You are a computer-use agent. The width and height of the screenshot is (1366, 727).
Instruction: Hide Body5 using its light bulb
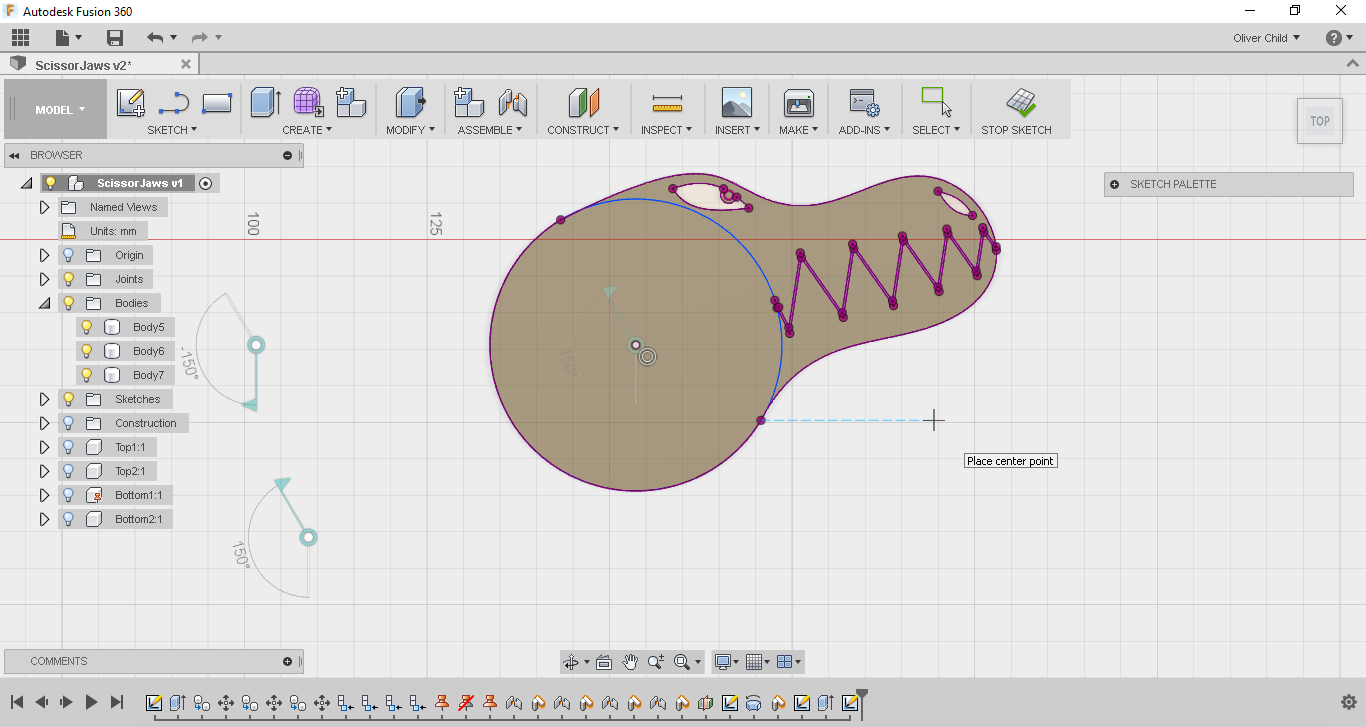point(87,327)
